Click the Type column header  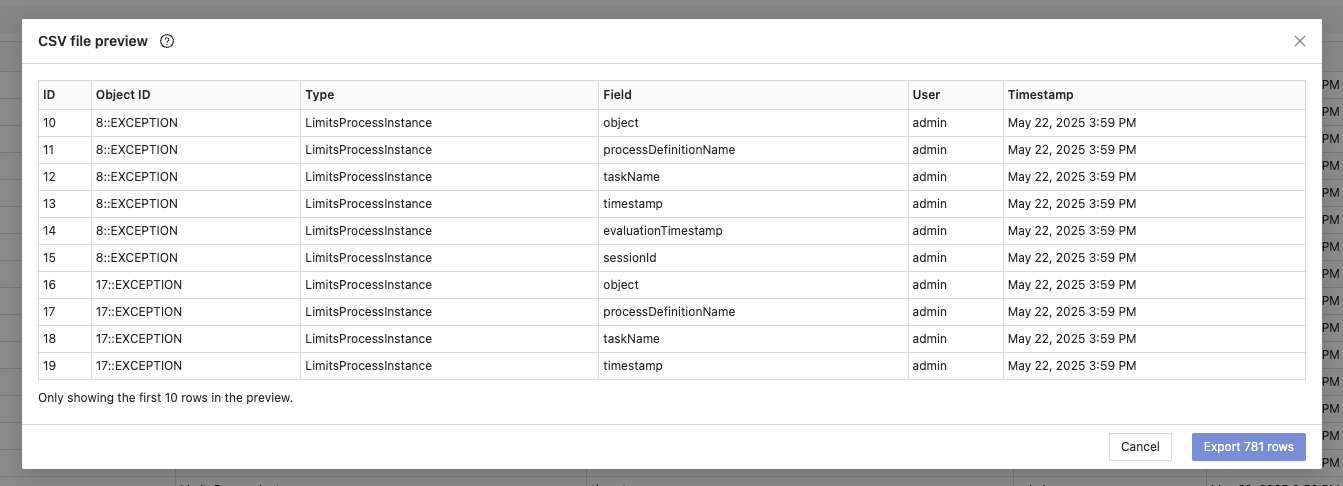tap(320, 95)
